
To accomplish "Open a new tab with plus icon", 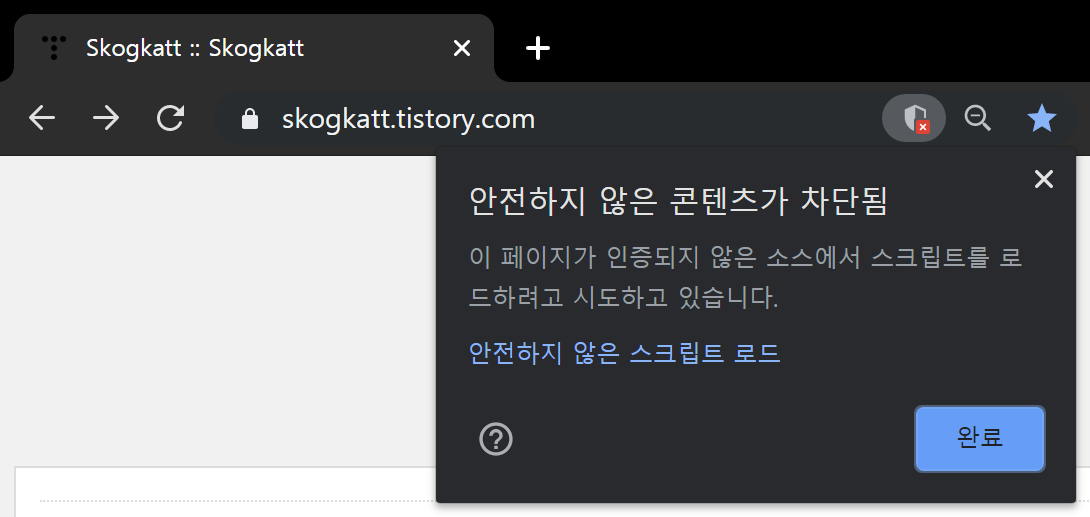I will (537, 49).
